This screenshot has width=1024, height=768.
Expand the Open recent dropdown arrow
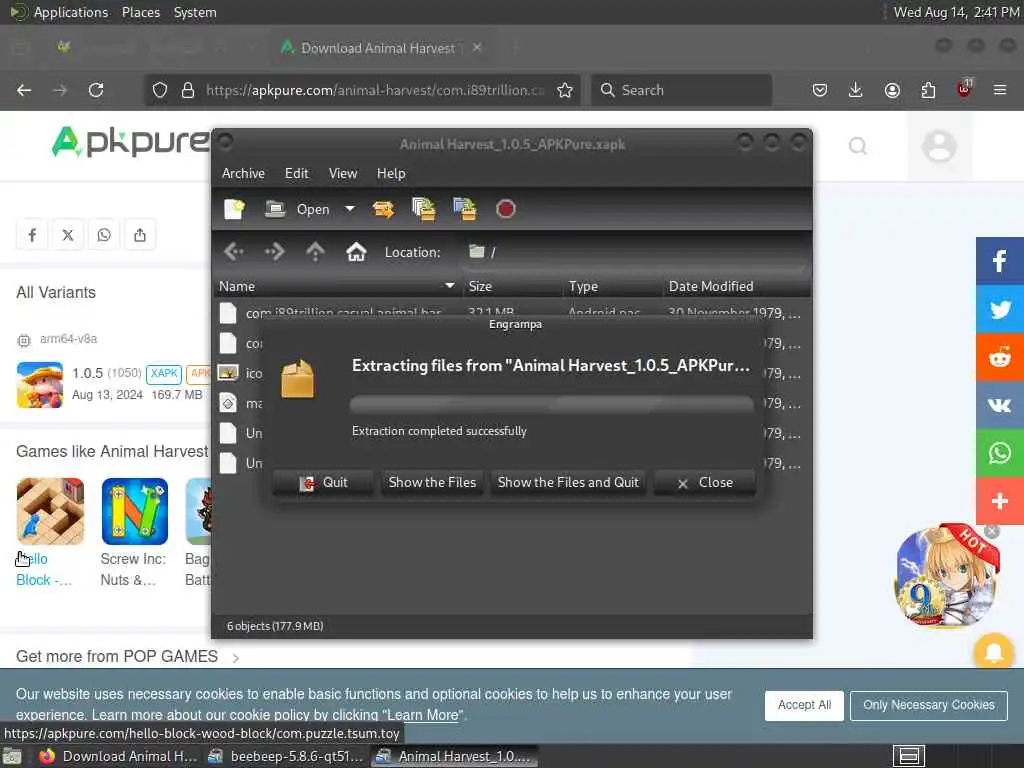coord(350,209)
